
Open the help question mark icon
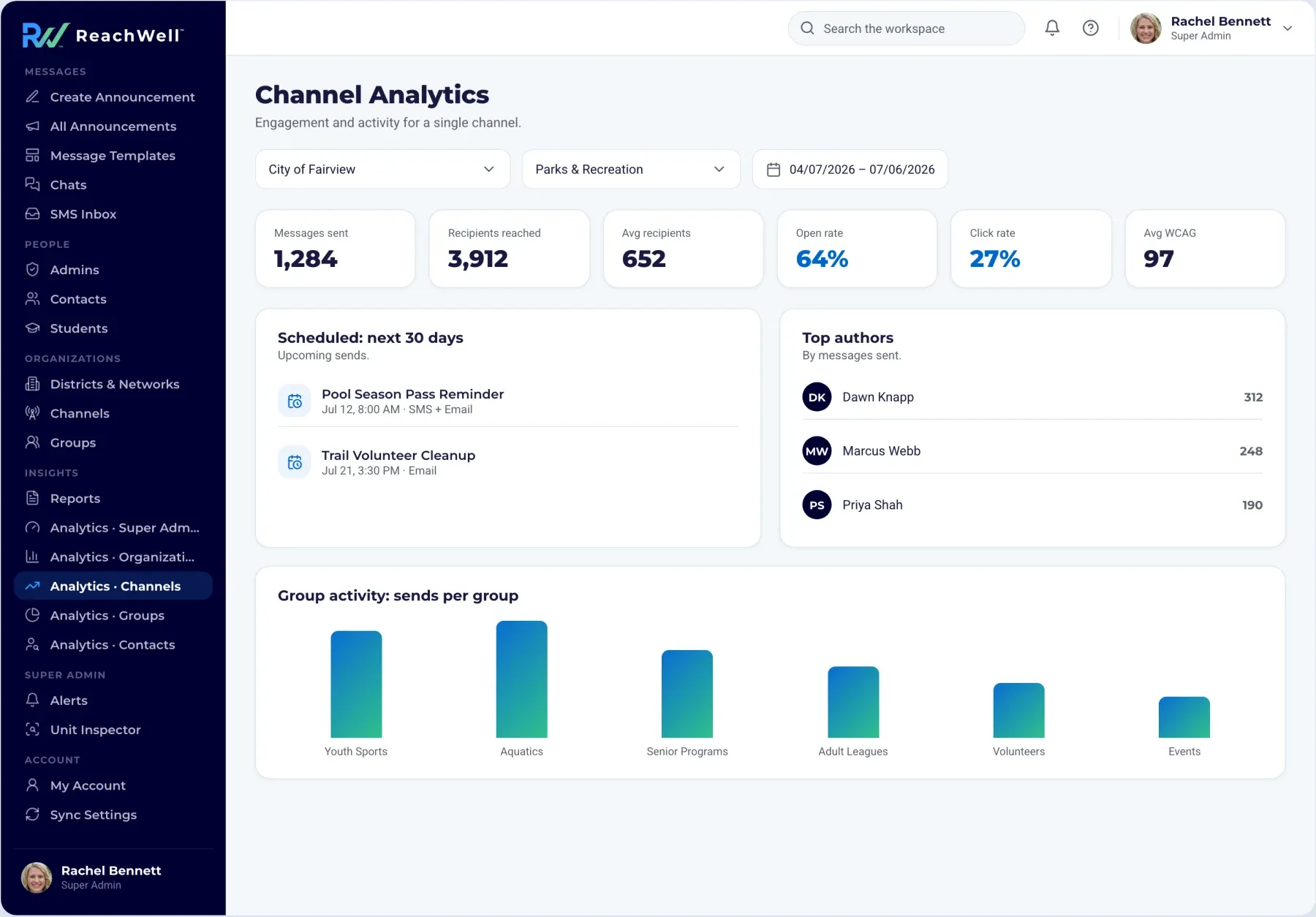click(x=1090, y=28)
